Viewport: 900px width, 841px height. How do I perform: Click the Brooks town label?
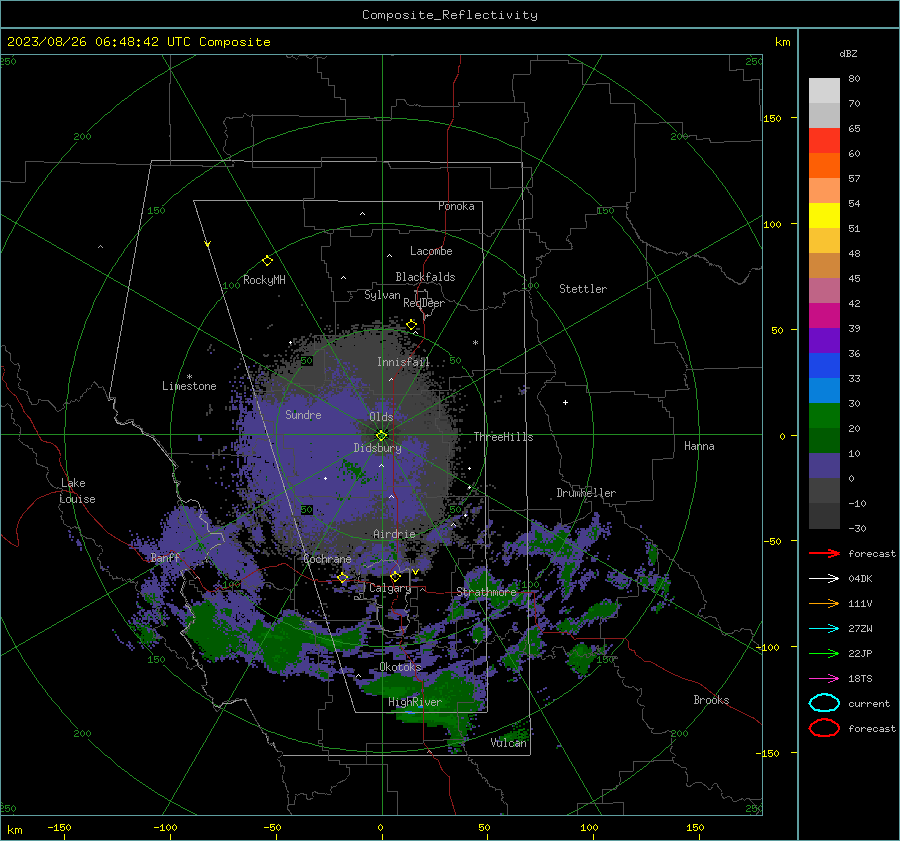711,700
